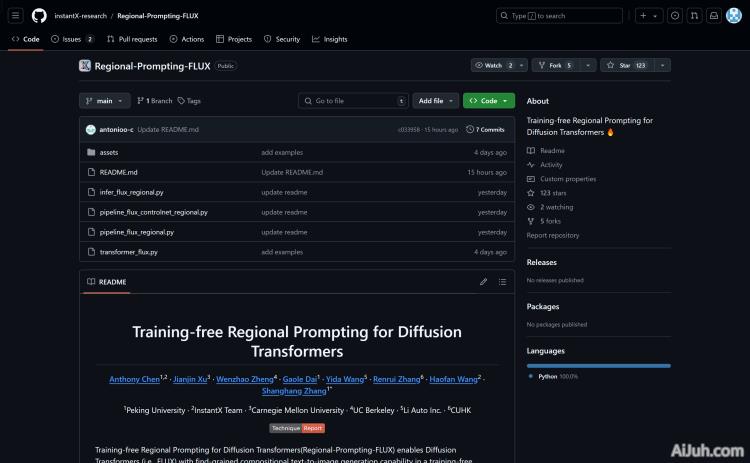Click the repository avatar next to title

point(85,66)
